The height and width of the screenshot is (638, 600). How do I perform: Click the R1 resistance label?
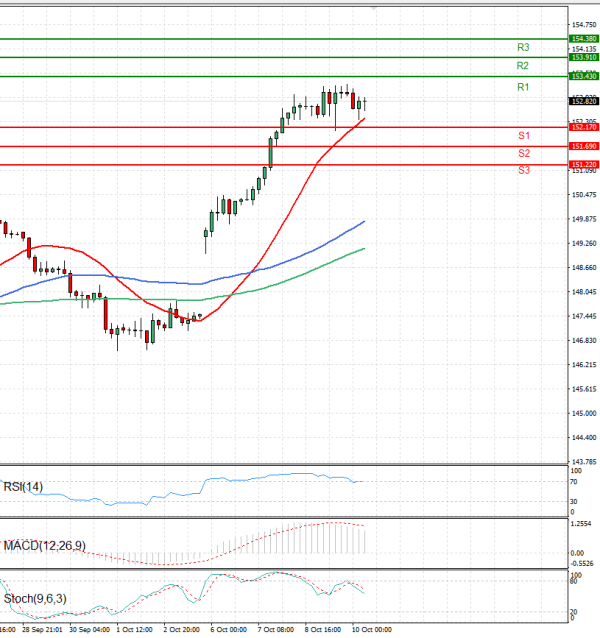pyautogui.click(x=523, y=88)
